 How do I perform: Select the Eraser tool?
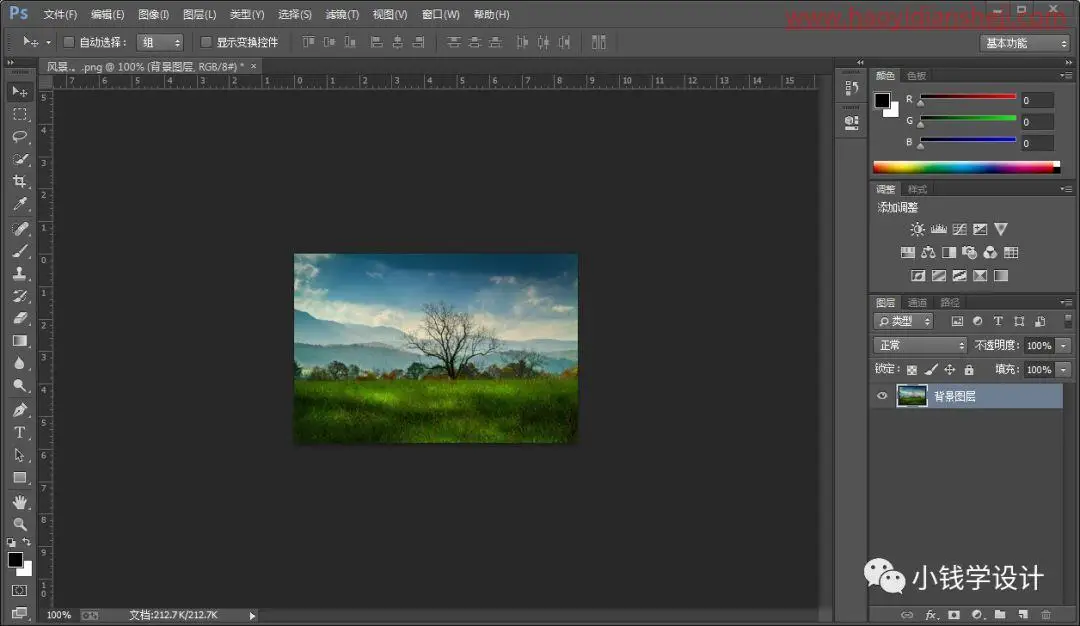(20, 318)
